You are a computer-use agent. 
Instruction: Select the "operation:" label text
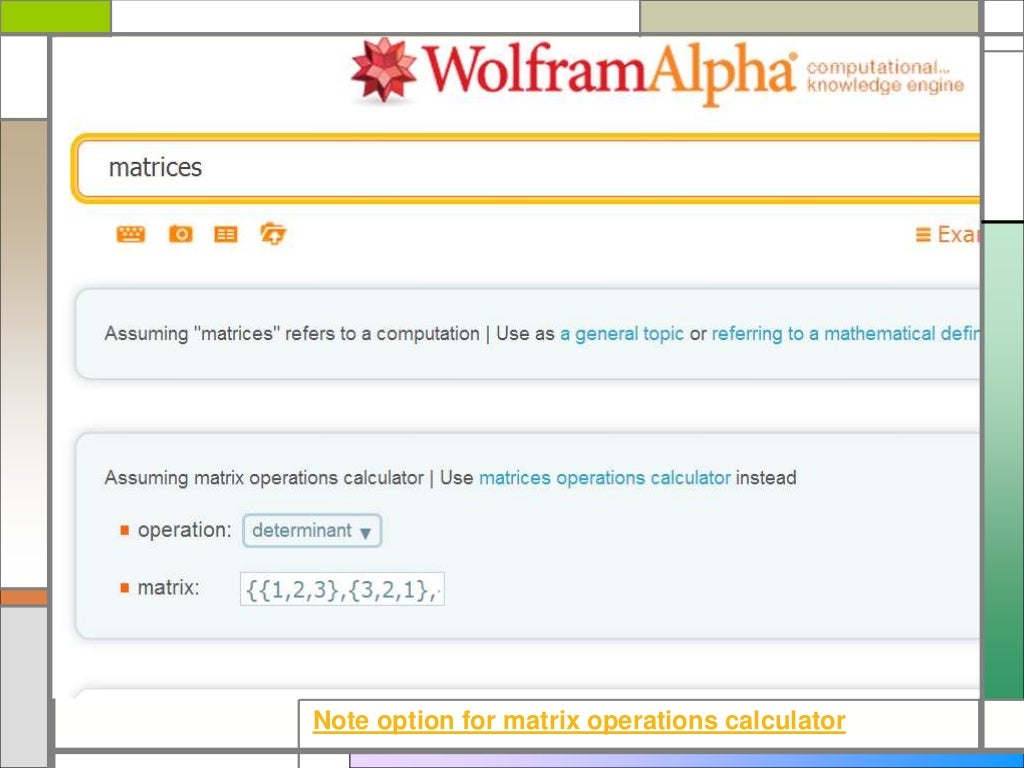tap(184, 530)
